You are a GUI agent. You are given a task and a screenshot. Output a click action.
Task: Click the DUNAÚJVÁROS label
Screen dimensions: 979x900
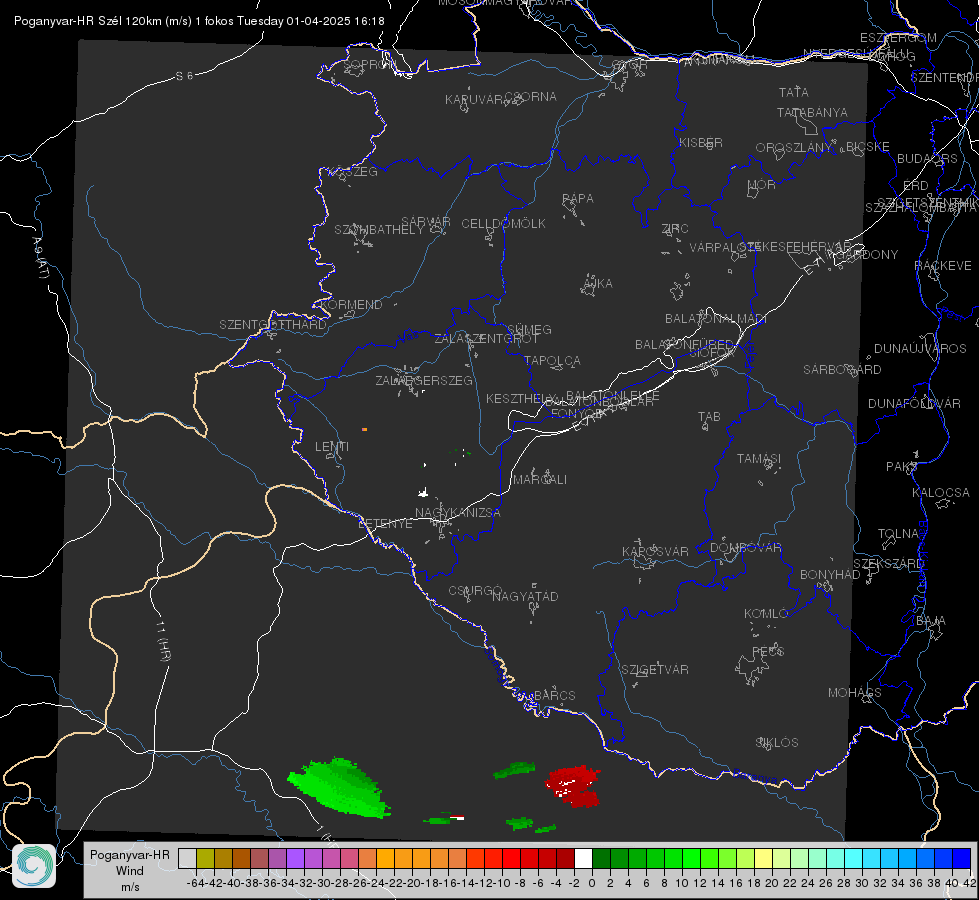point(920,349)
